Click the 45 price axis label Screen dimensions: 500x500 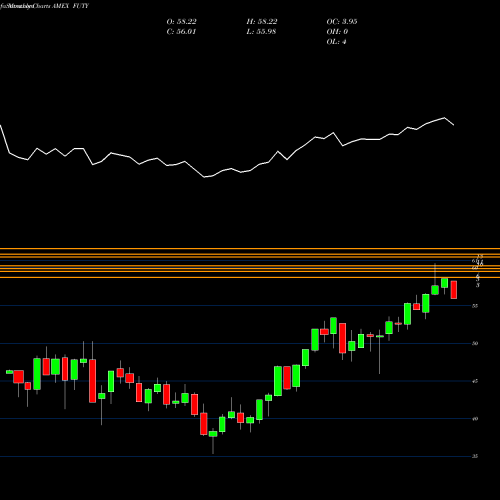coord(475,381)
